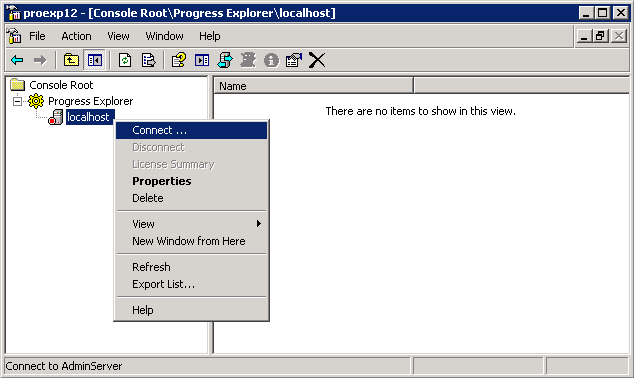The width and height of the screenshot is (634, 378).
Task: Click the Properties toolbar icon
Action: [294, 61]
